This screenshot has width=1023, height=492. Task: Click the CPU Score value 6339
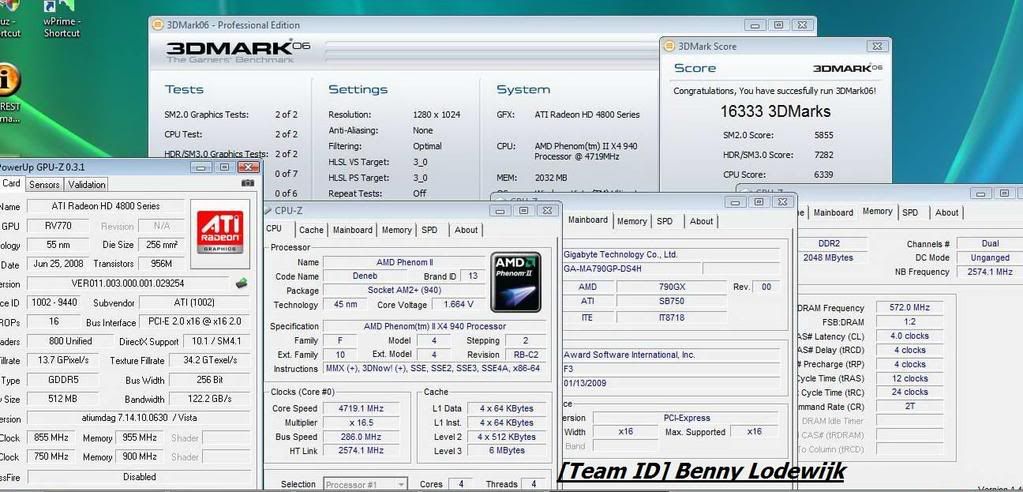[x=823, y=175]
